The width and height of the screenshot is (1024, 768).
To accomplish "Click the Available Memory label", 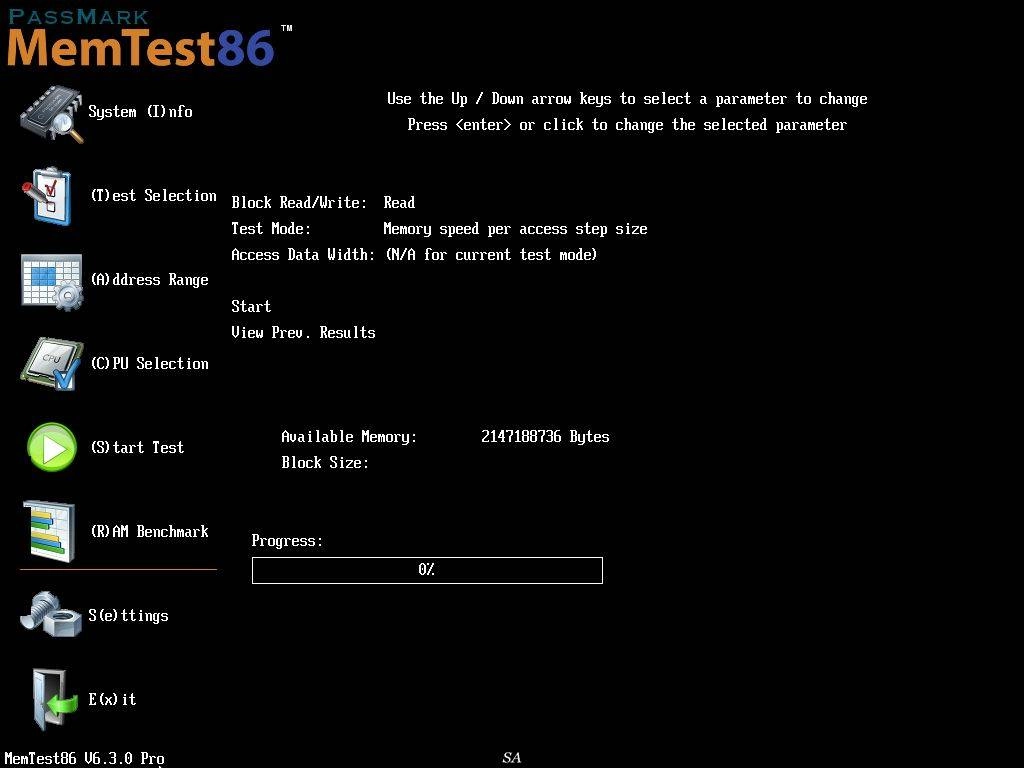I will (349, 437).
